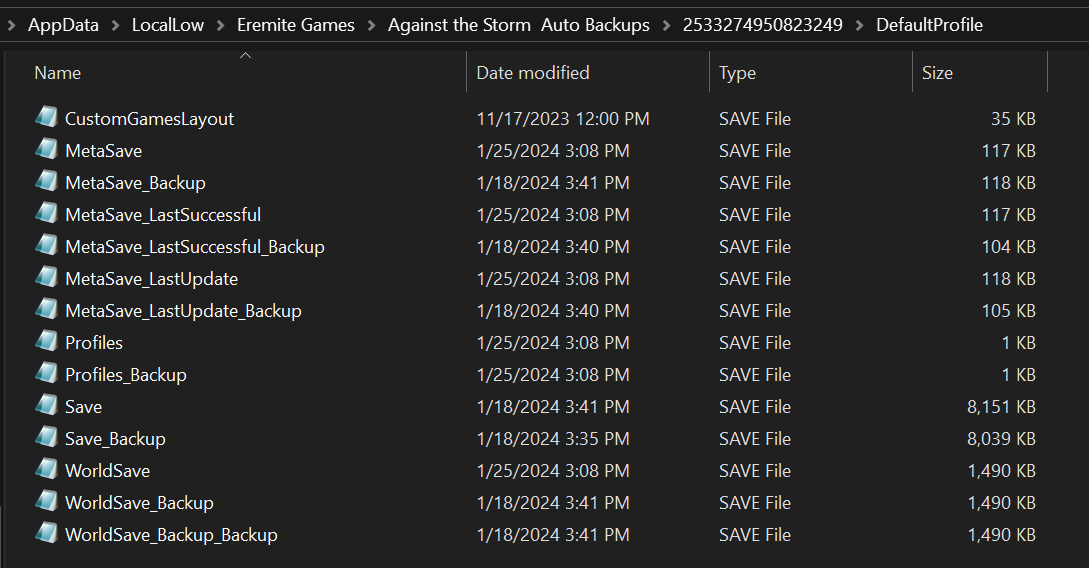Select the Profiles file icon
Screen dimensions: 1089x568
pos(46,342)
